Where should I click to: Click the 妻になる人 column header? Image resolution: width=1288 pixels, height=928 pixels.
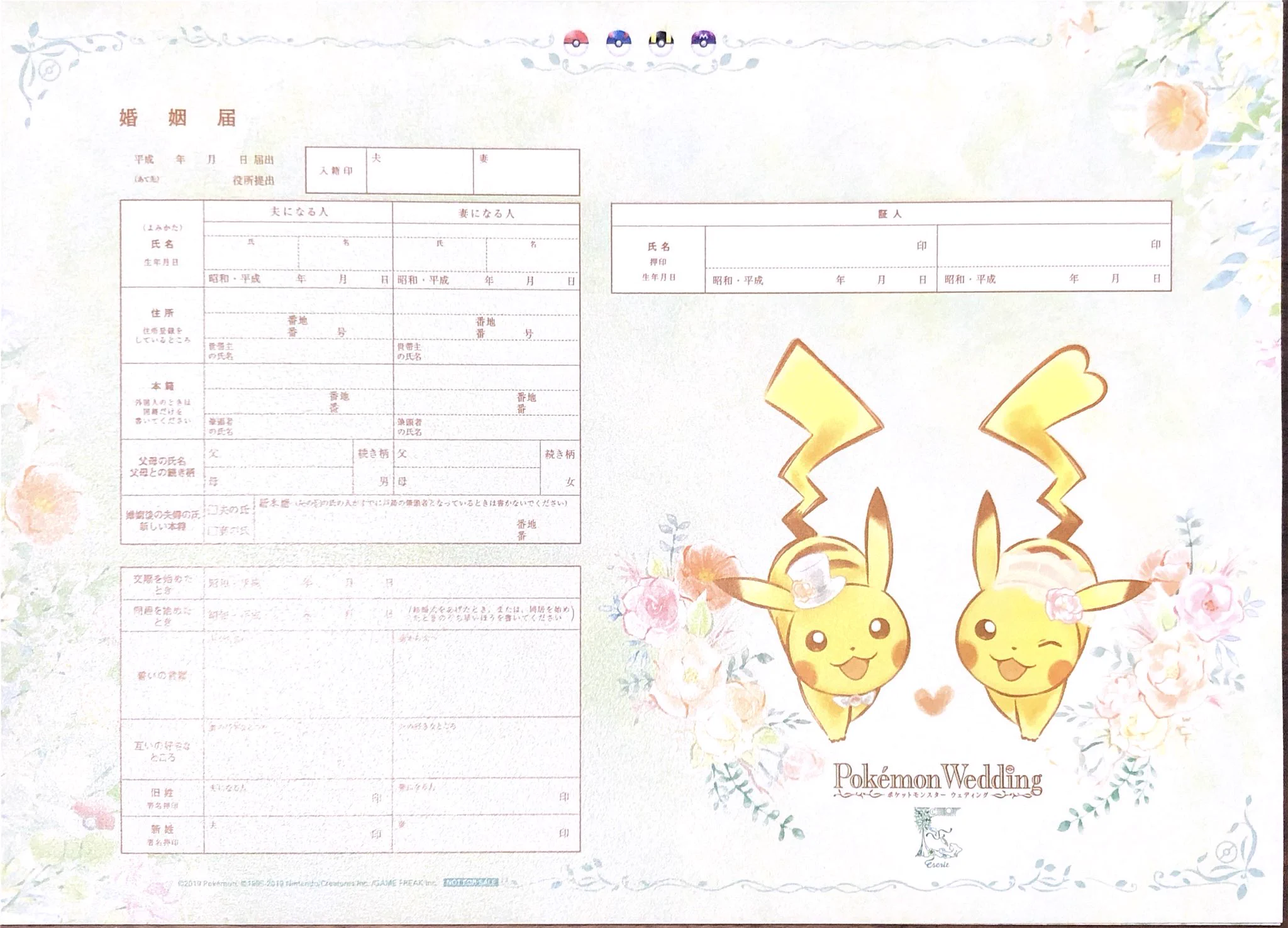[486, 213]
